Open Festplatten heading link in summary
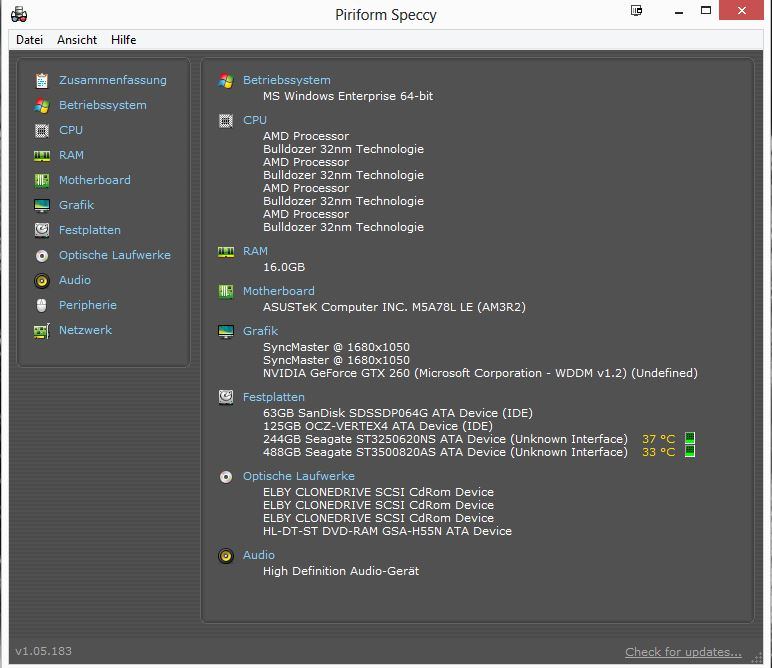This screenshot has width=772, height=668. [x=274, y=397]
